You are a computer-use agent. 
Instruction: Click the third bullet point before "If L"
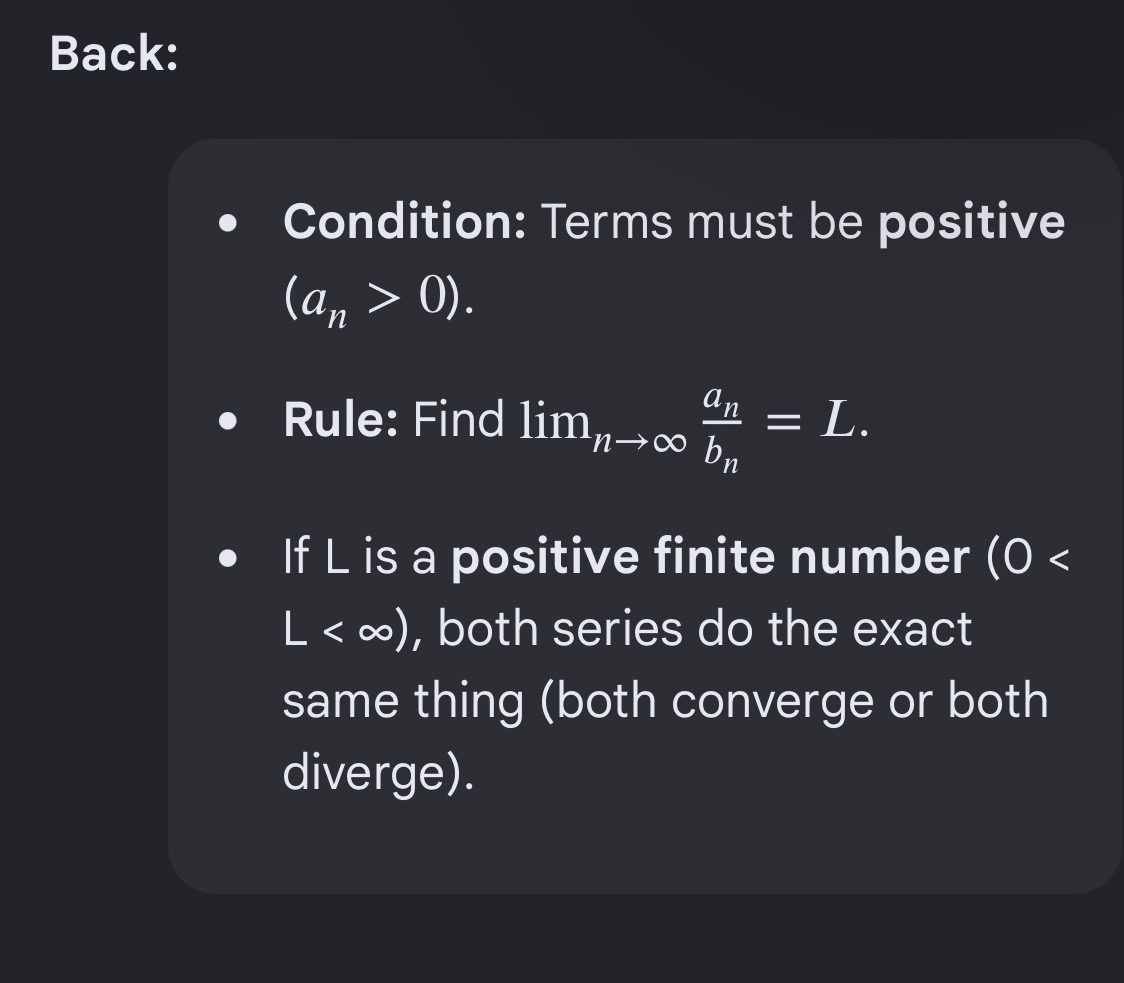[x=228, y=558]
